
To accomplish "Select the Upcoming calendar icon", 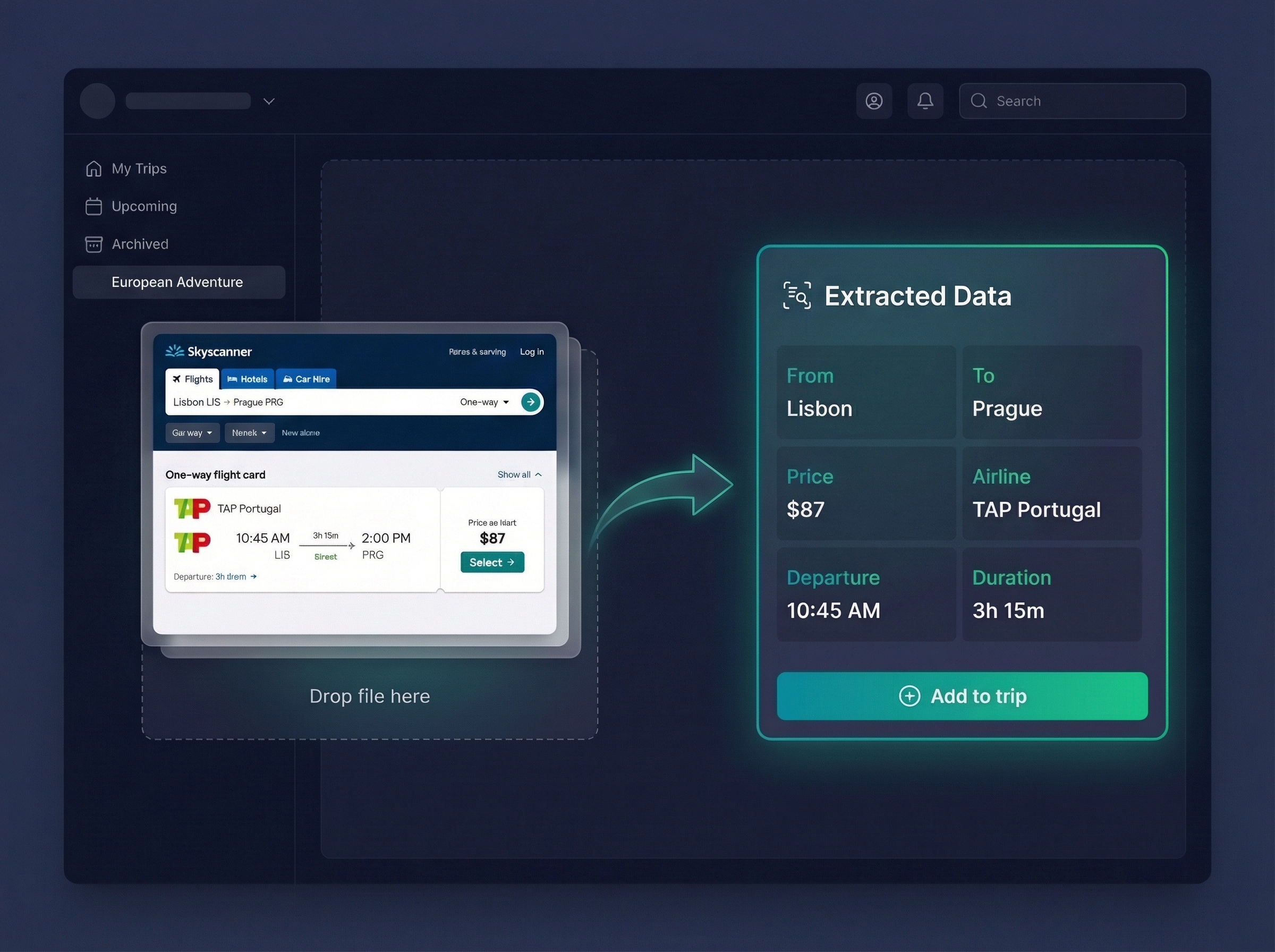I will tap(94, 206).
